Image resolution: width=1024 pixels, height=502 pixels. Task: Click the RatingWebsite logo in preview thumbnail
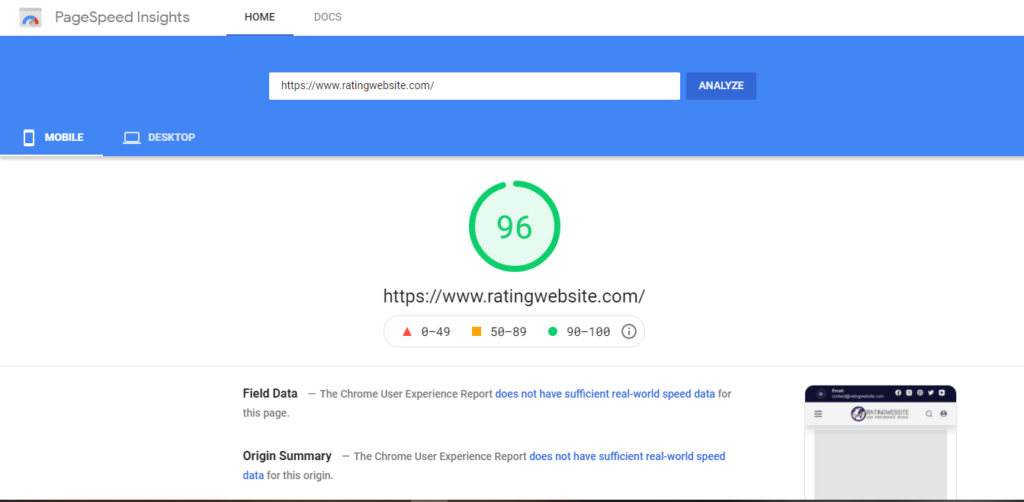pos(880,413)
